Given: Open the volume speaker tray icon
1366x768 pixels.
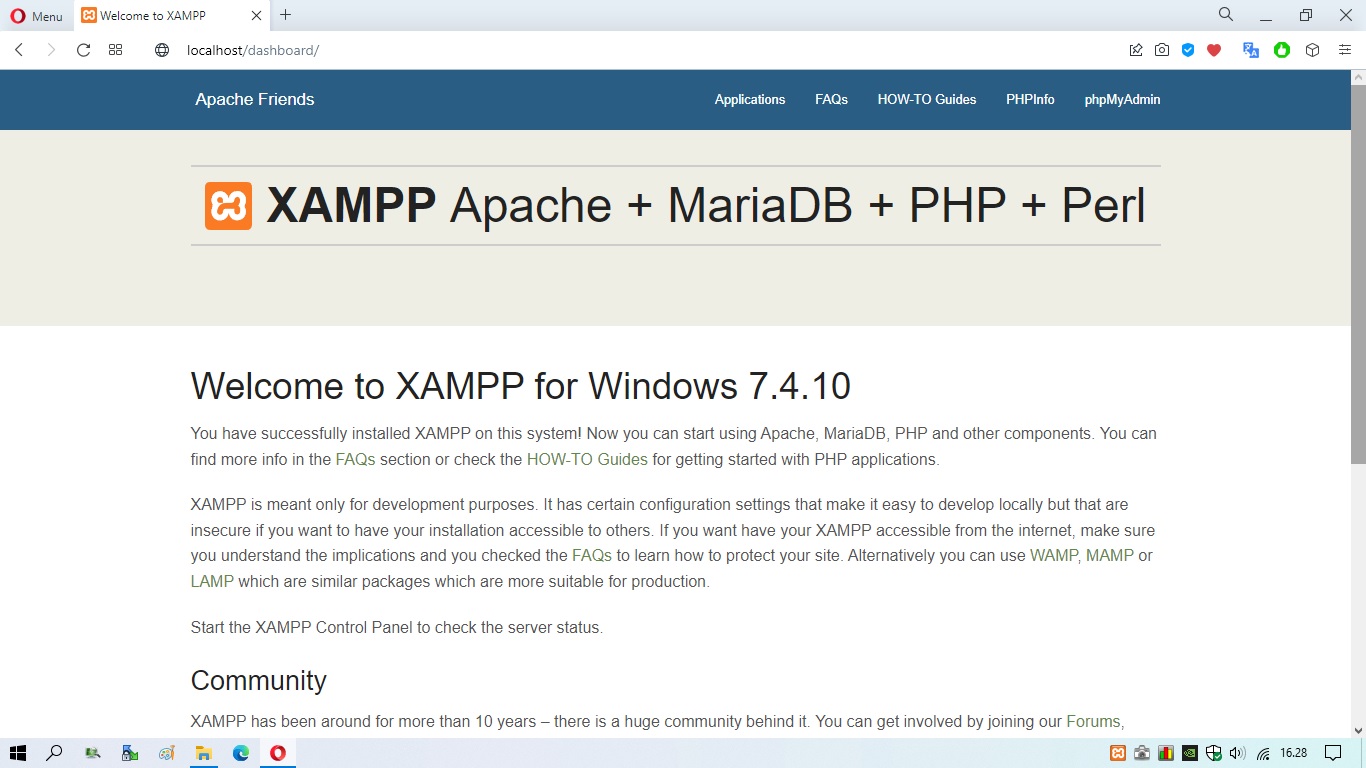Looking at the screenshot, I should (1238, 753).
